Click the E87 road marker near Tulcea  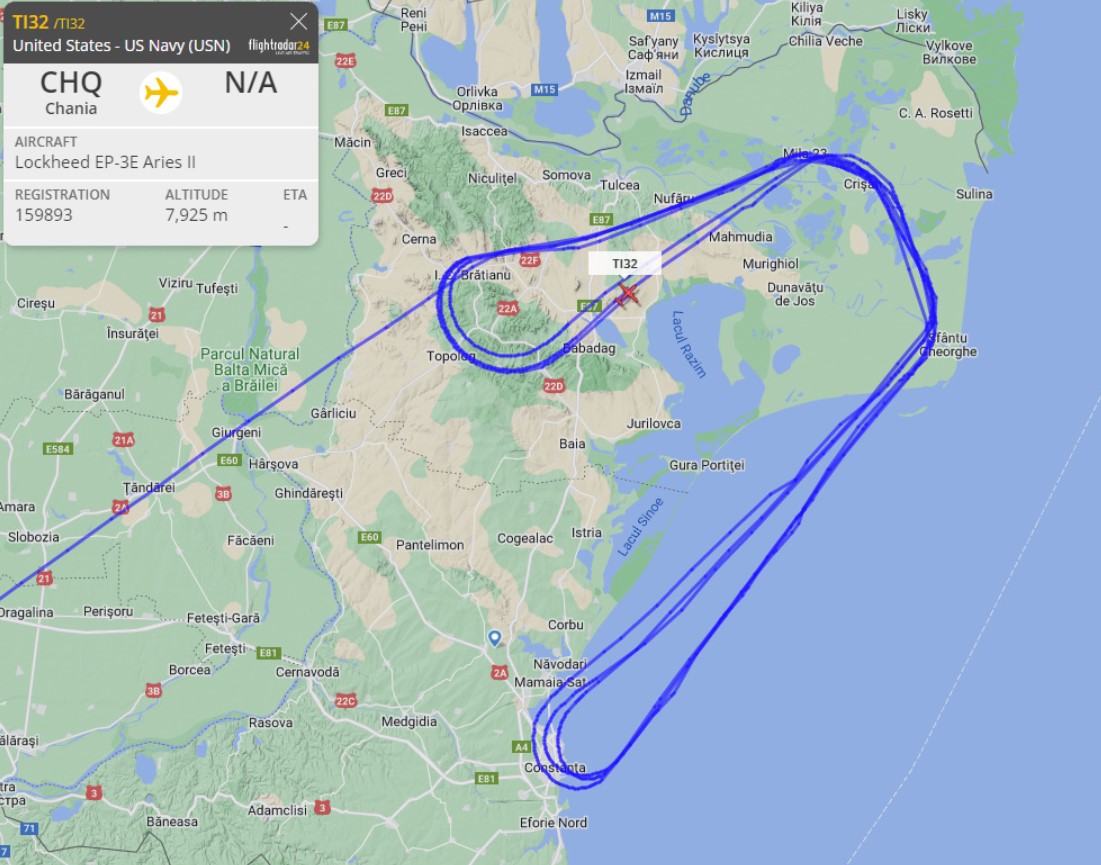point(601,219)
